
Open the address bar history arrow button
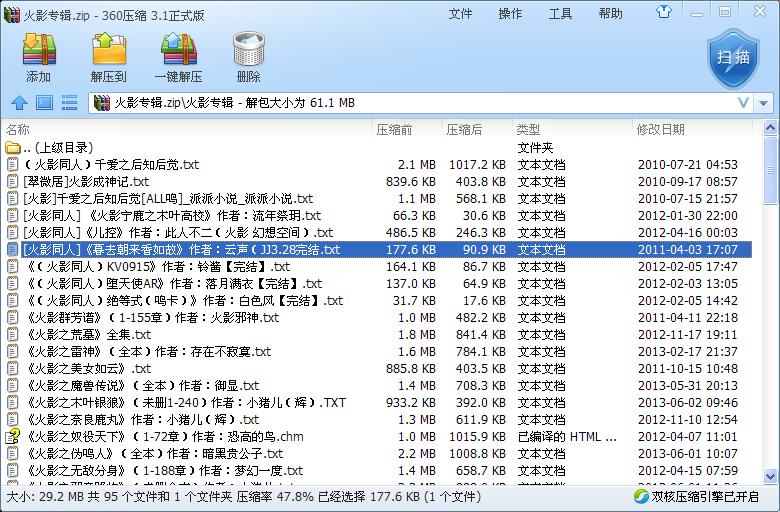click(765, 103)
